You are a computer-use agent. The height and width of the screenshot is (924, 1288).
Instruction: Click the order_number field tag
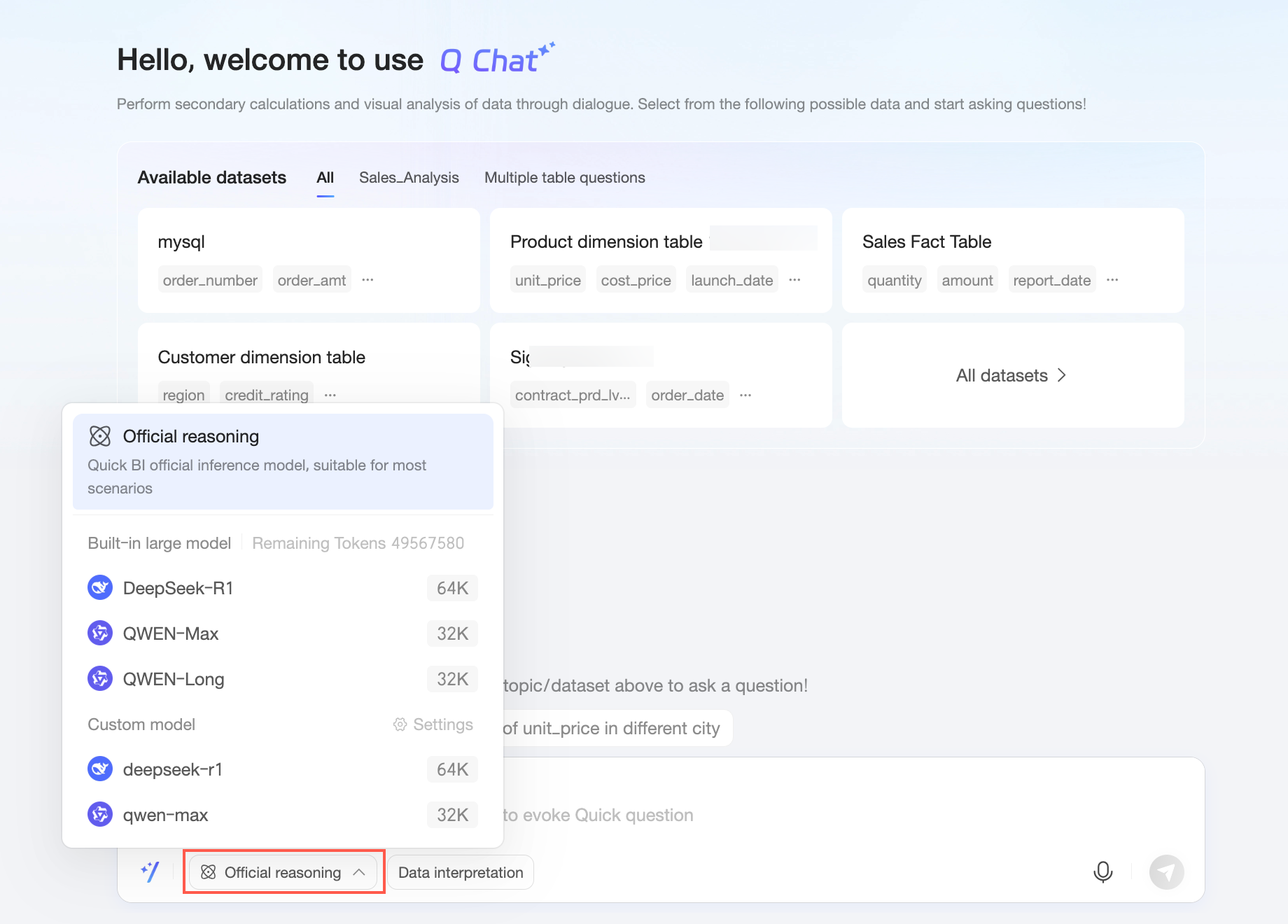210,280
